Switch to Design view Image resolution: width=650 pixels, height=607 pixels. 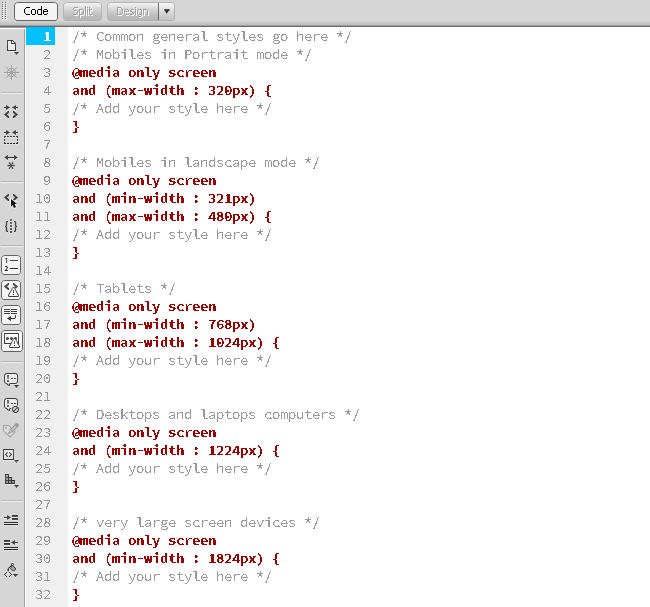131,12
